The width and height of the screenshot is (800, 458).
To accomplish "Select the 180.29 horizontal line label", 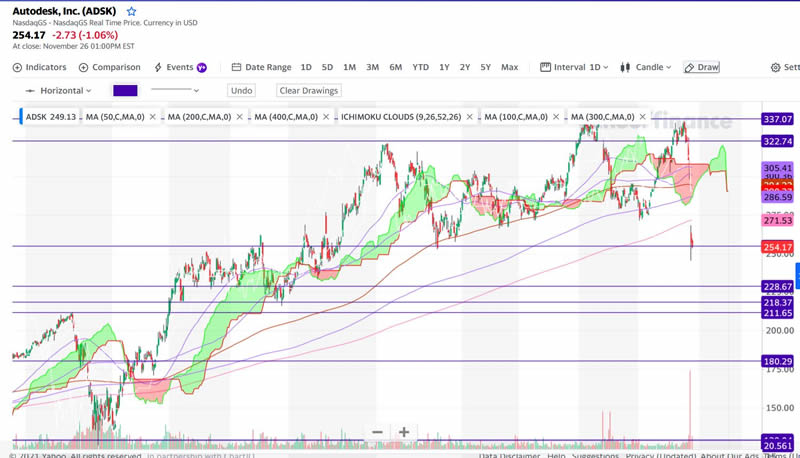I will tap(778, 362).
